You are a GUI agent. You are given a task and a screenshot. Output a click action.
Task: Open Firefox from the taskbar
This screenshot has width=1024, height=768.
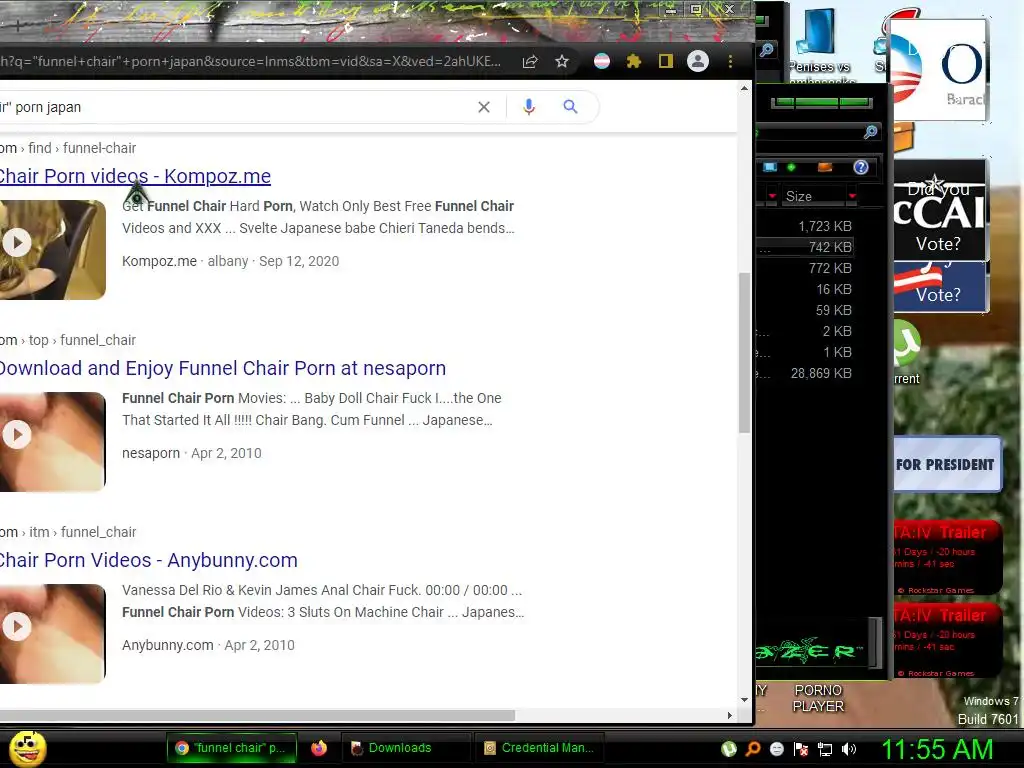(319, 748)
